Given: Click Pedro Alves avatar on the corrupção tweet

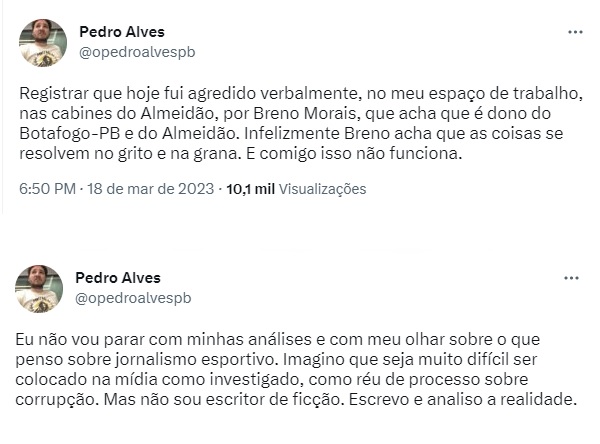Looking at the screenshot, I should (x=39, y=289).
